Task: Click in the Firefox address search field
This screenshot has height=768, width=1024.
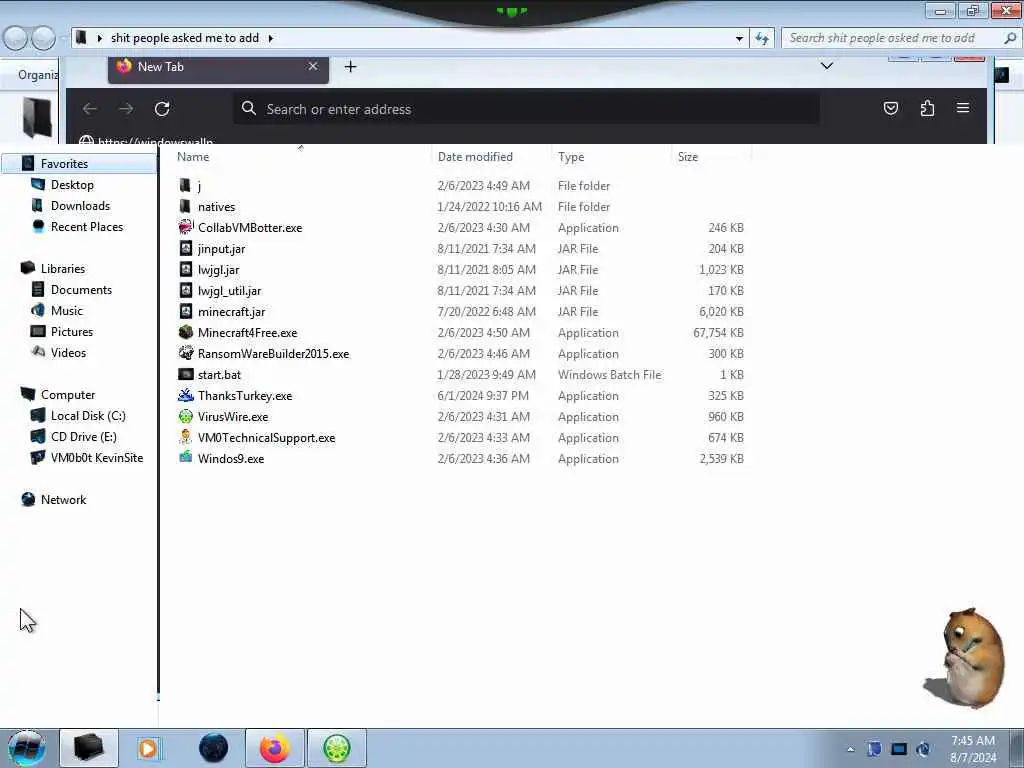Action: click(x=526, y=108)
